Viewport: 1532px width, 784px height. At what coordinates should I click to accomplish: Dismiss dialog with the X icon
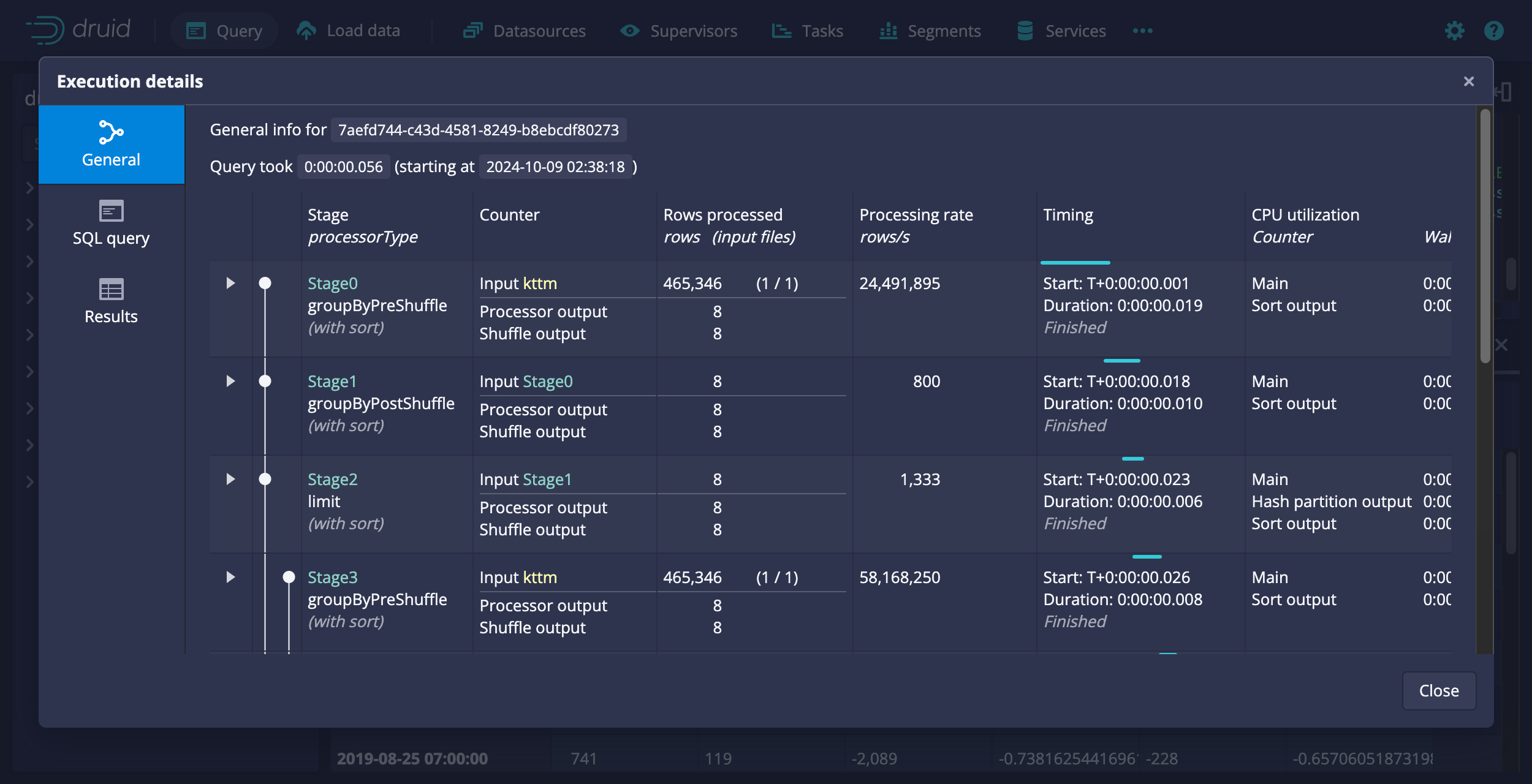(x=1468, y=81)
